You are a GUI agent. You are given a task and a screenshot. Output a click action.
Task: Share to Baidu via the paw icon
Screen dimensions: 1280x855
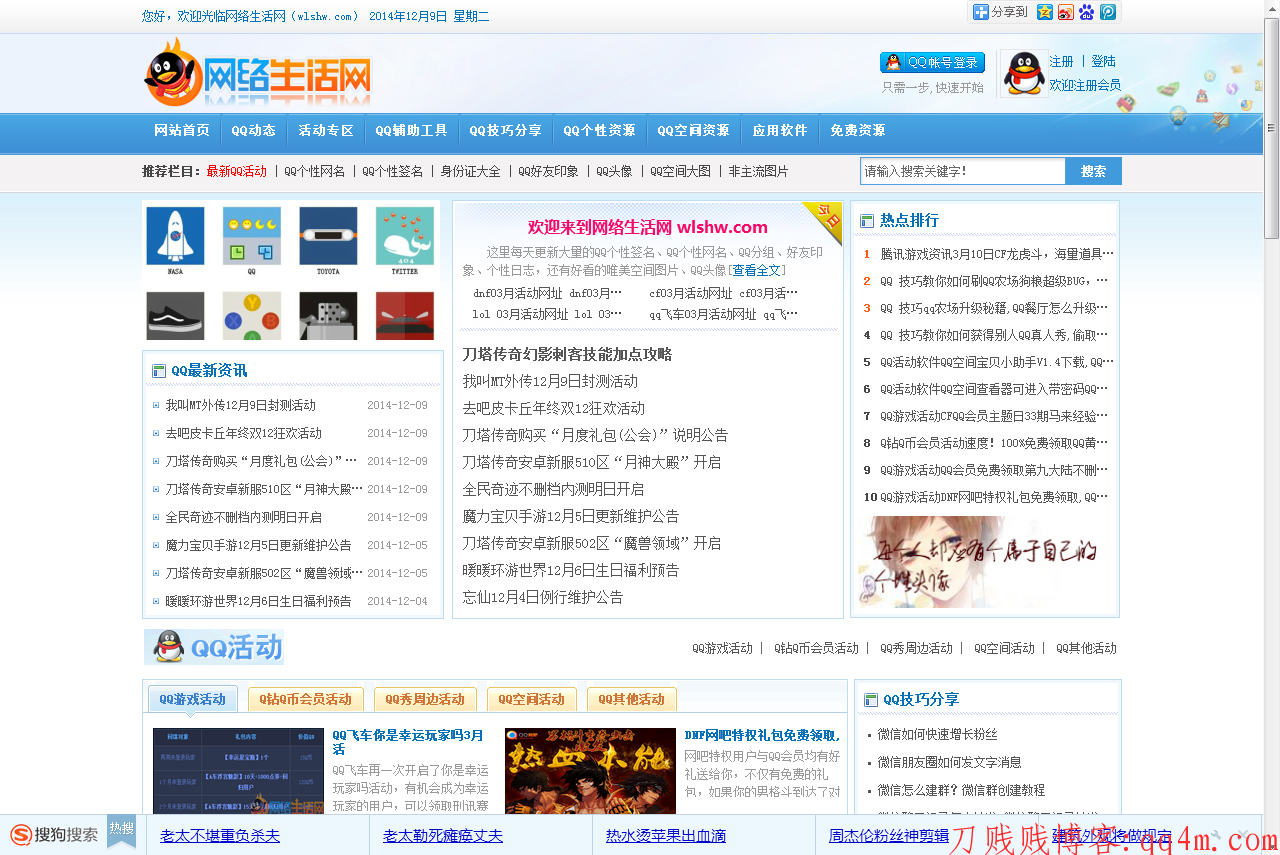click(x=1087, y=12)
